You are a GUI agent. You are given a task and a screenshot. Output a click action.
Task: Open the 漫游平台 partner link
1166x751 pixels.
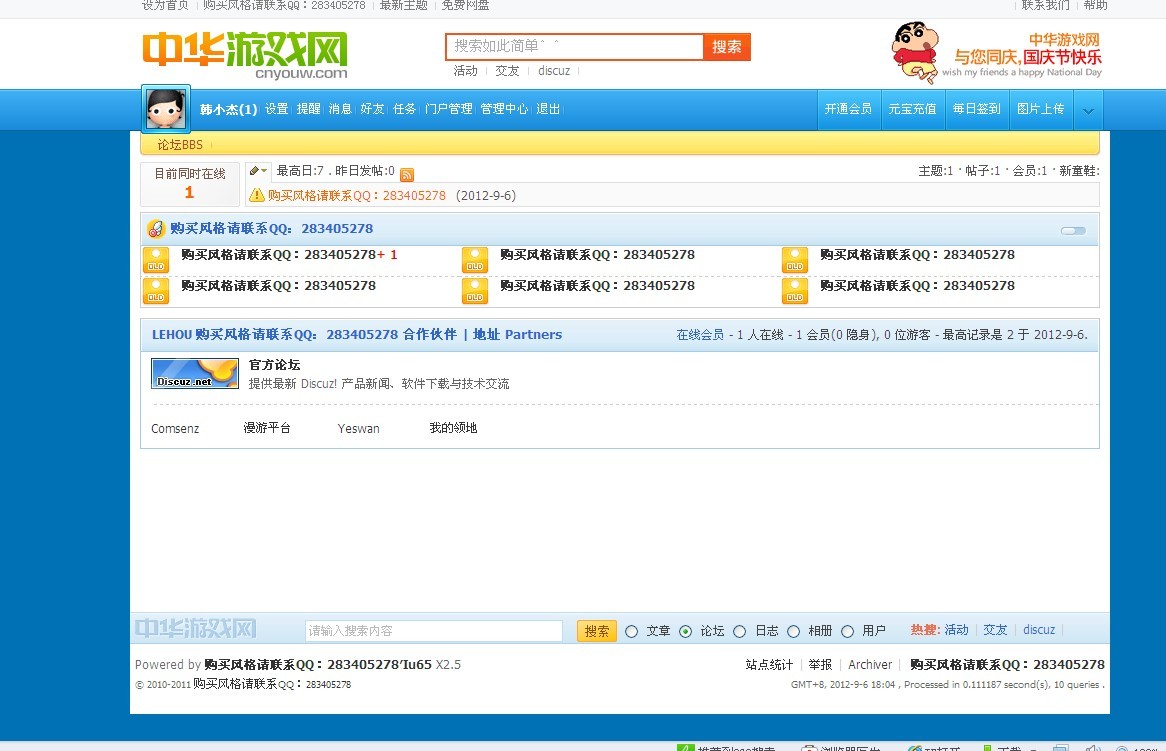pyautogui.click(x=267, y=428)
